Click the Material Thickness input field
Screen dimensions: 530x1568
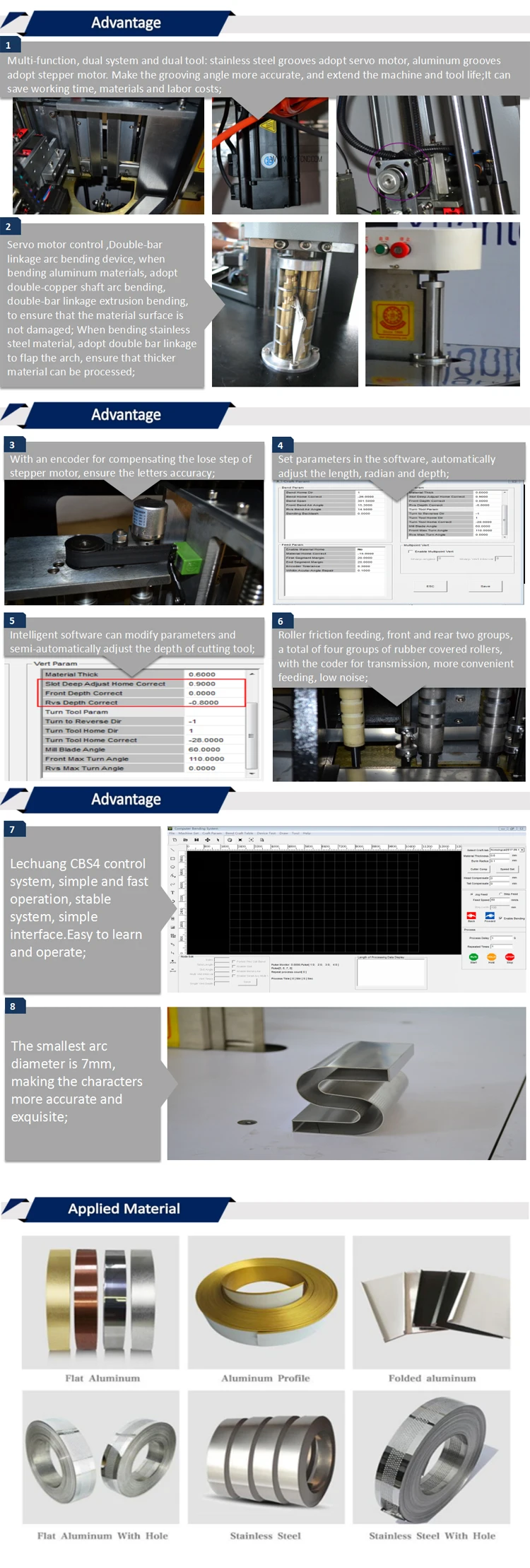click(500, 855)
